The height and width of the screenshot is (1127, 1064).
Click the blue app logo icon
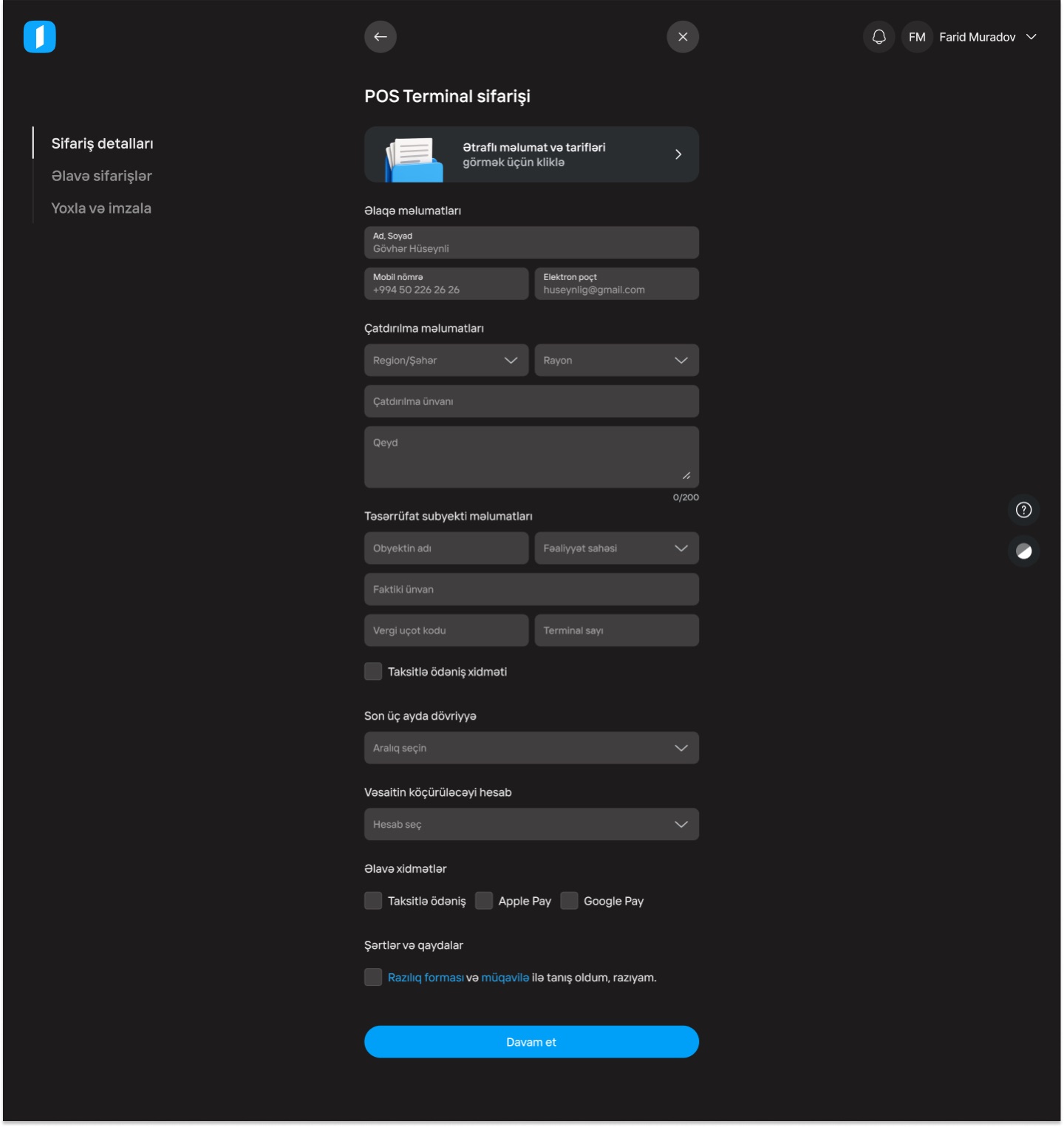click(x=40, y=37)
